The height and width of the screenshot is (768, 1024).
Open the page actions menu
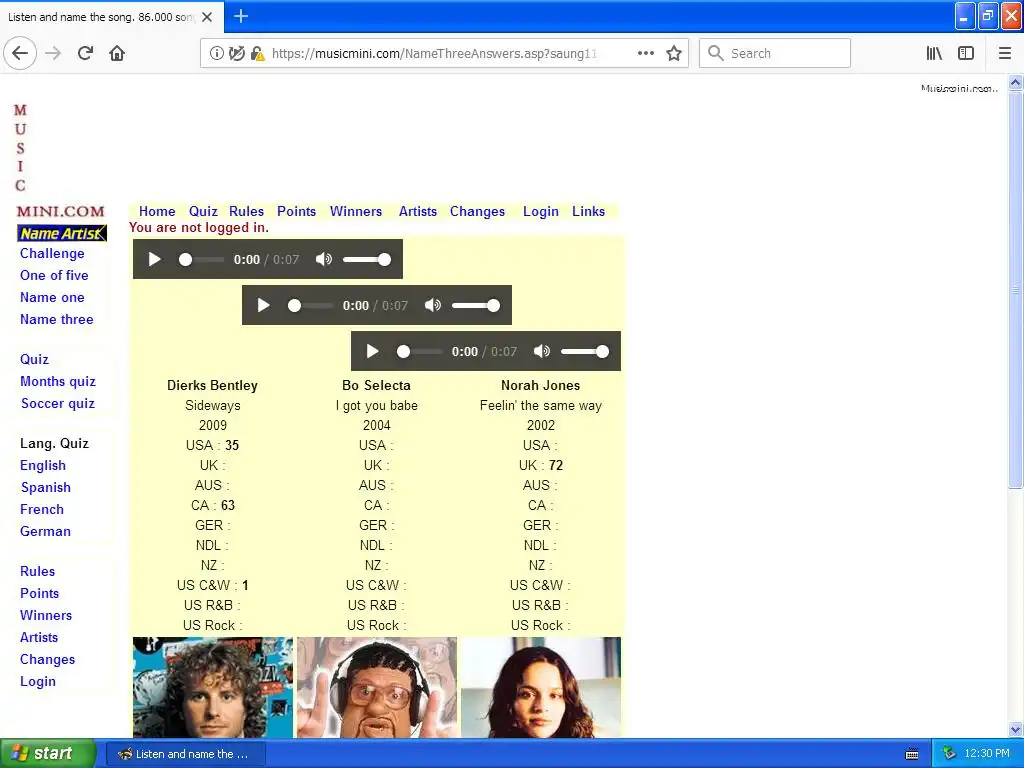click(x=645, y=53)
